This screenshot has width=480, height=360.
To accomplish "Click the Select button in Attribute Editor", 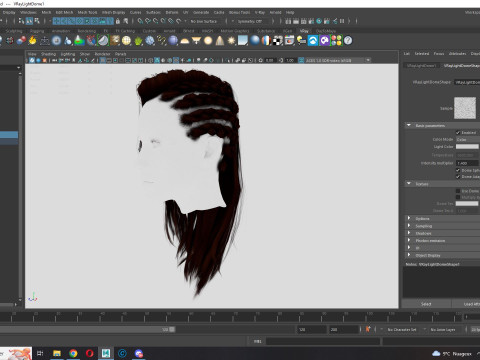I will point(426,304).
